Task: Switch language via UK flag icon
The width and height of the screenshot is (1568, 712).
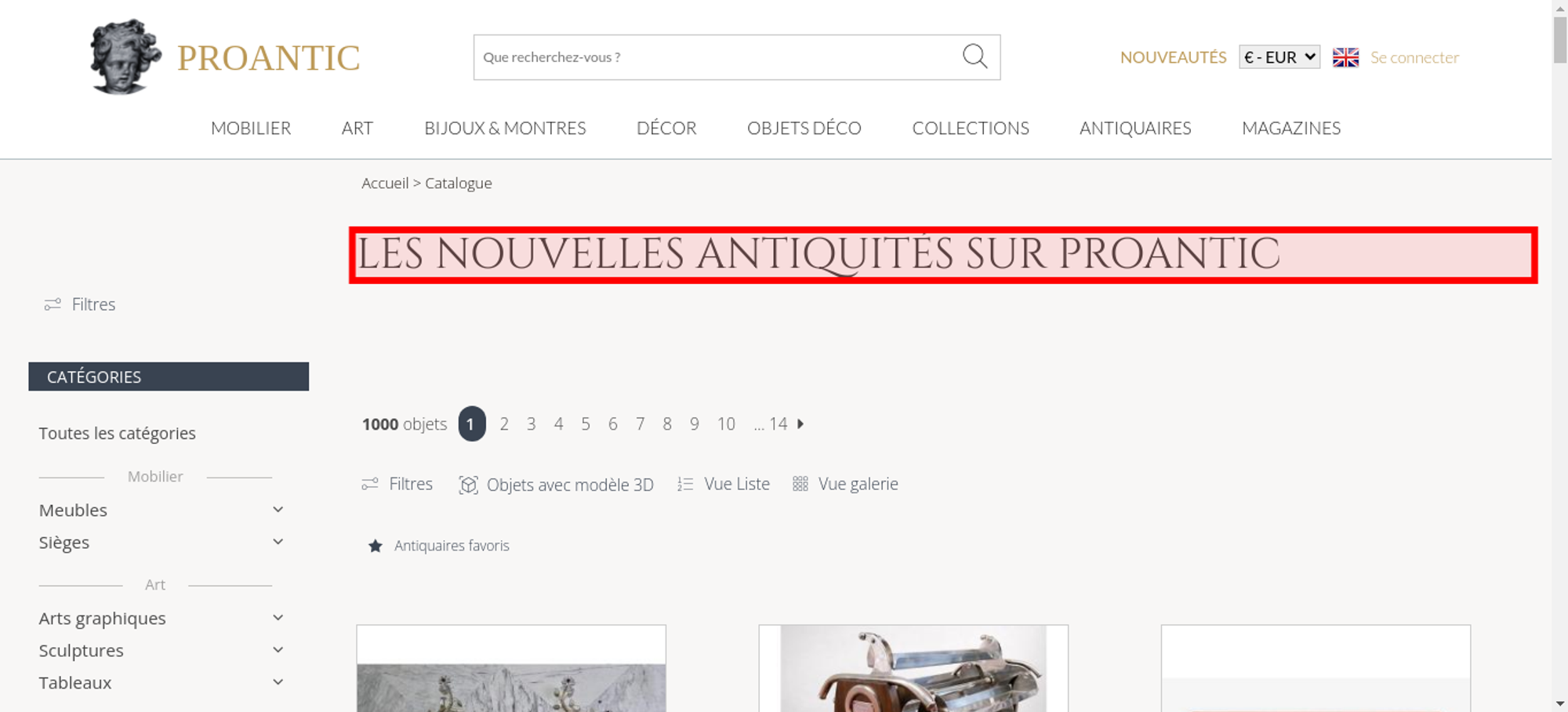Action: coord(1345,57)
